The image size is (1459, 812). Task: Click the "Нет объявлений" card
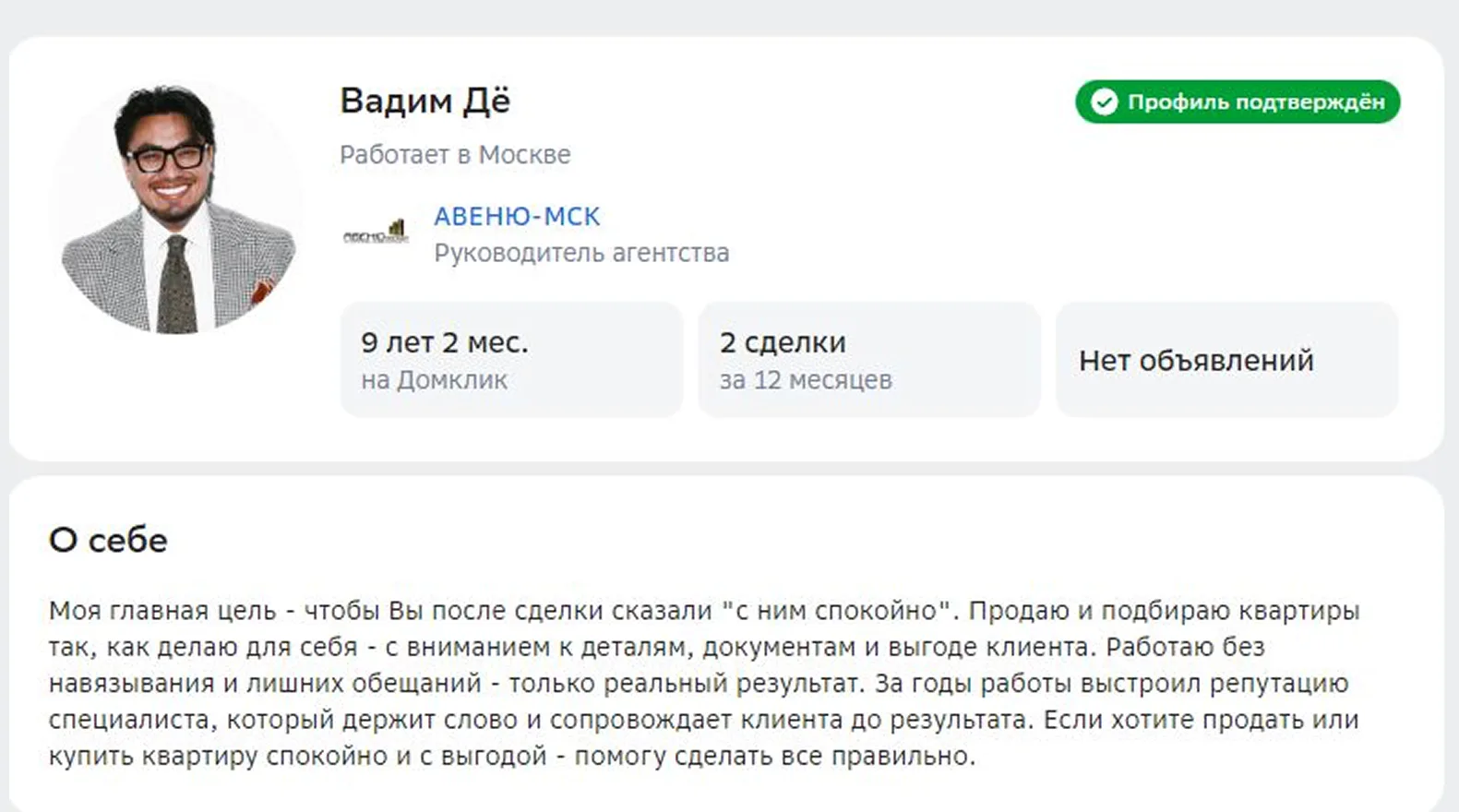tap(1226, 359)
